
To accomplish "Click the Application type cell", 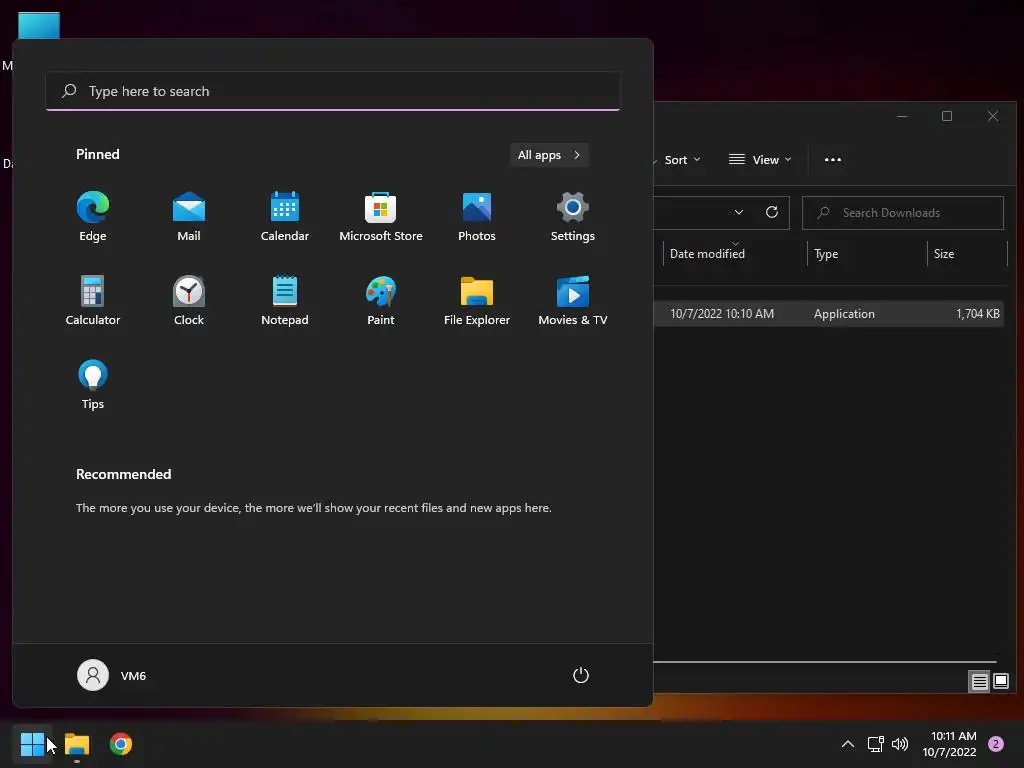I will click(844, 313).
